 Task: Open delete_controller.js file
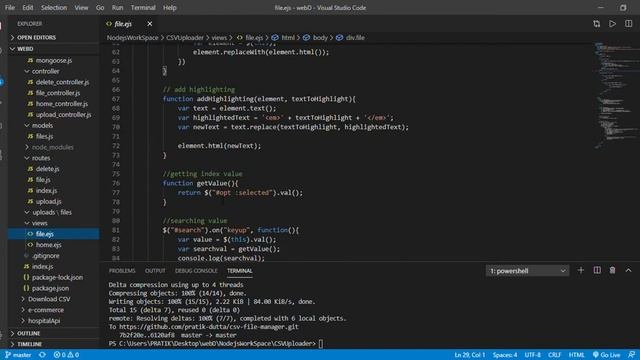[x=62, y=82]
